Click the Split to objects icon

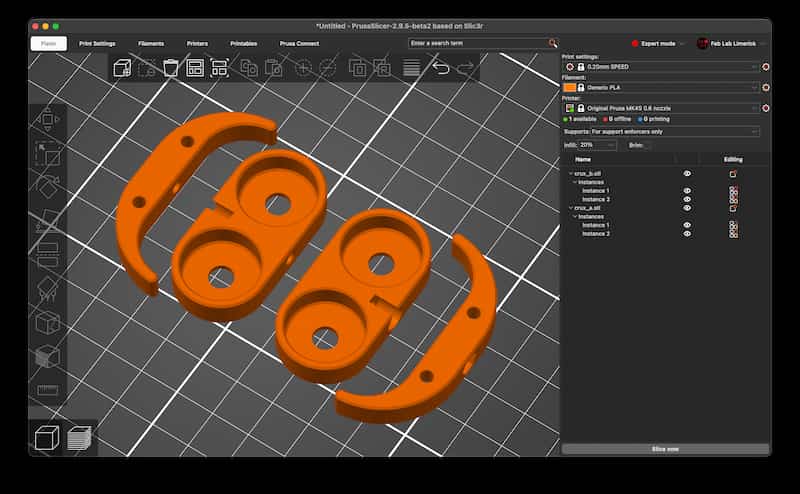[x=357, y=67]
